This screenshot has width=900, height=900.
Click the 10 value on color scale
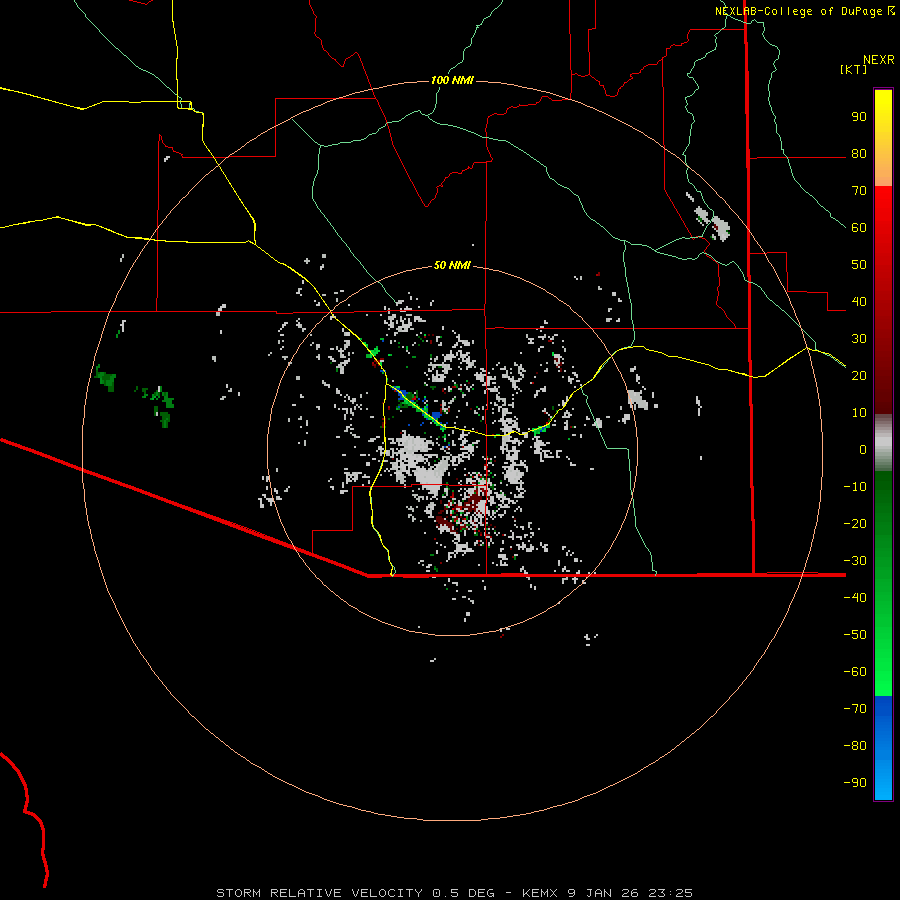pos(859,413)
